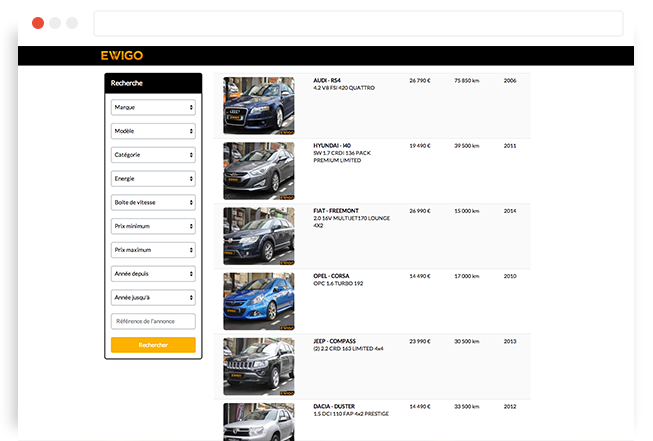Click the year 2012

(510, 406)
